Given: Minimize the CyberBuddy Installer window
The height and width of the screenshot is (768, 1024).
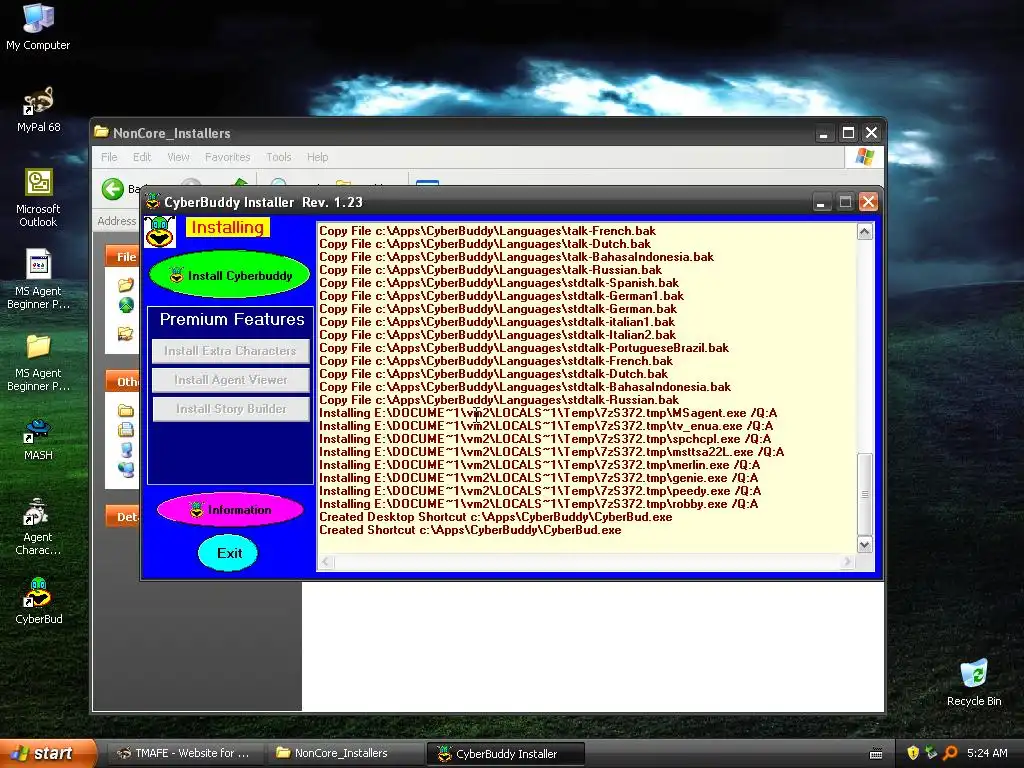Looking at the screenshot, I should tap(821, 202).
